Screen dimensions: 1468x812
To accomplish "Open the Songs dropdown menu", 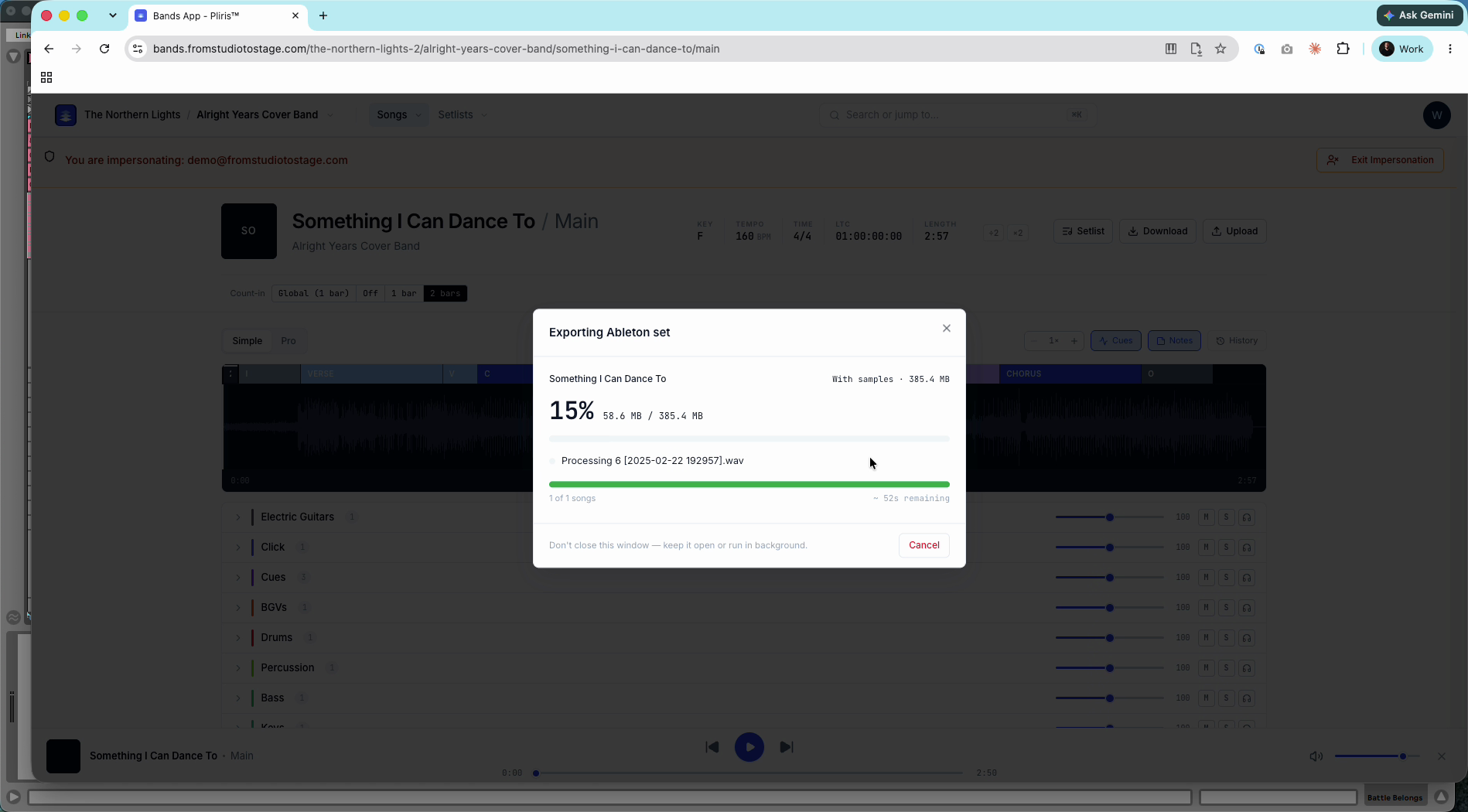I will (398, 115).
